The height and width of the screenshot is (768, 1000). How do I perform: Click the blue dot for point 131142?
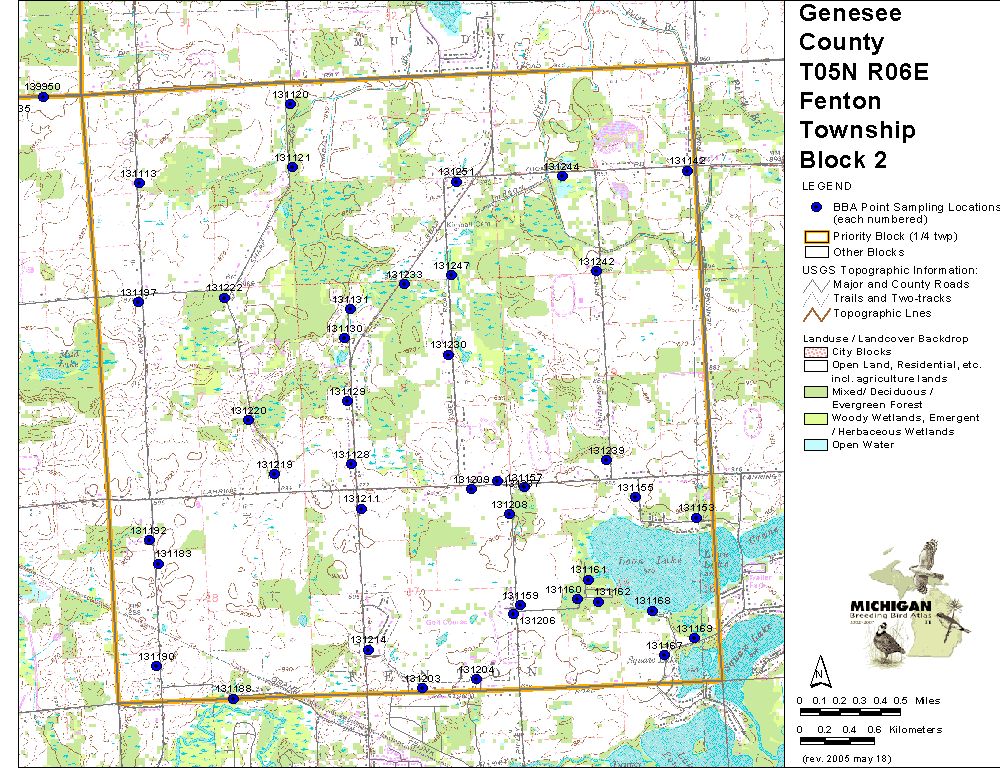687,171
